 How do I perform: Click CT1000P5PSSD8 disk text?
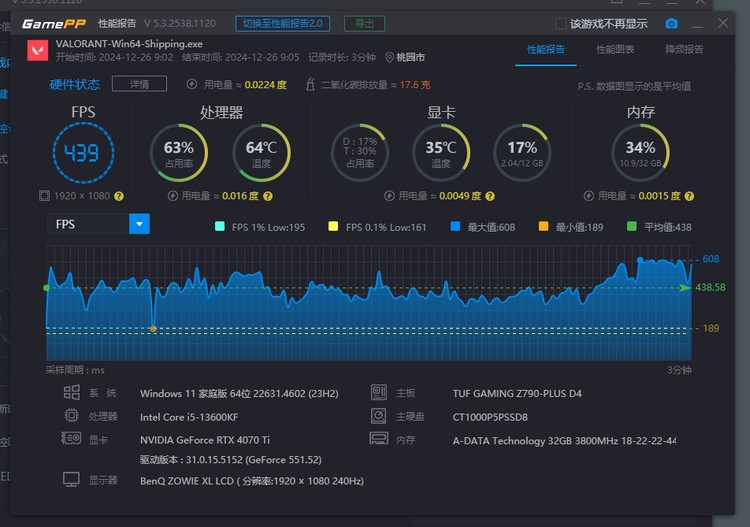[490, 417]
